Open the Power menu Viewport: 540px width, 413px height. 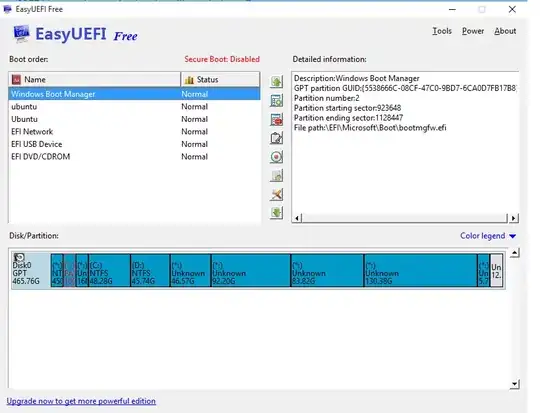tap(473, 31)
